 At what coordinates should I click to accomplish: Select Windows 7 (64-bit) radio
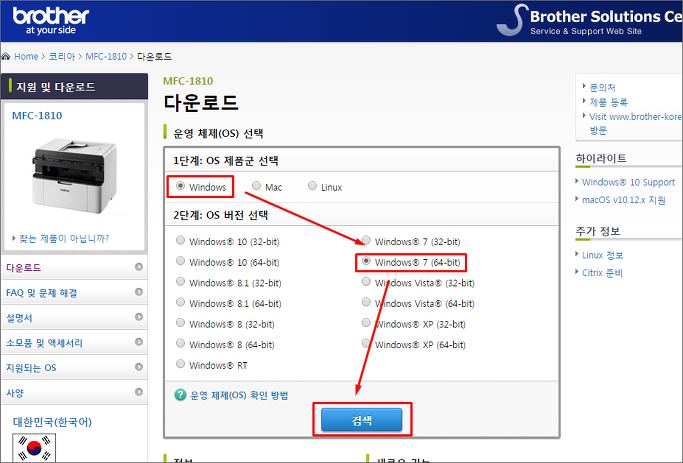click(366, 261)
